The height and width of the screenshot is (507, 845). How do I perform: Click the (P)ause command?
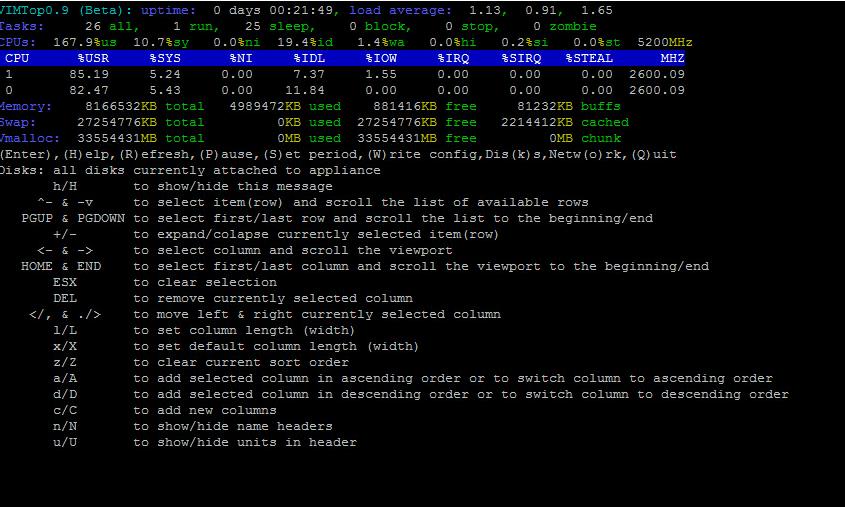[229, 155]
